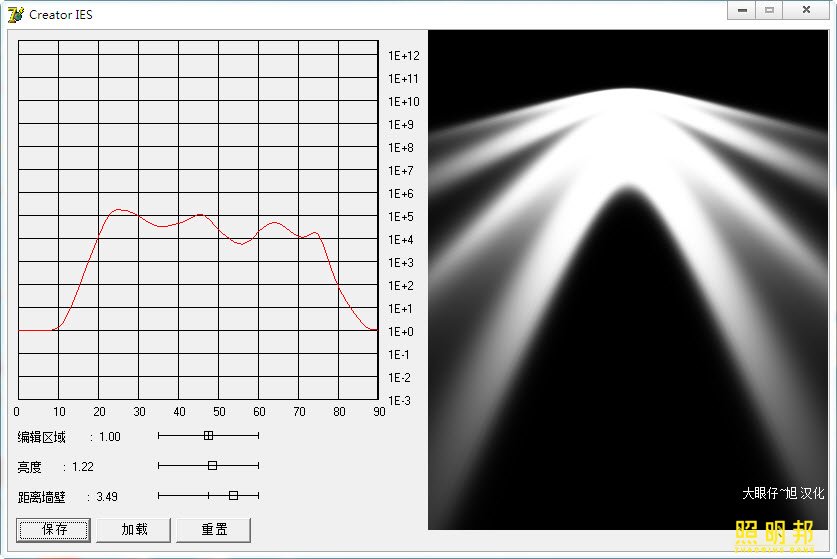Click the maximize window button
837x559 pixels.
point(769,10)
